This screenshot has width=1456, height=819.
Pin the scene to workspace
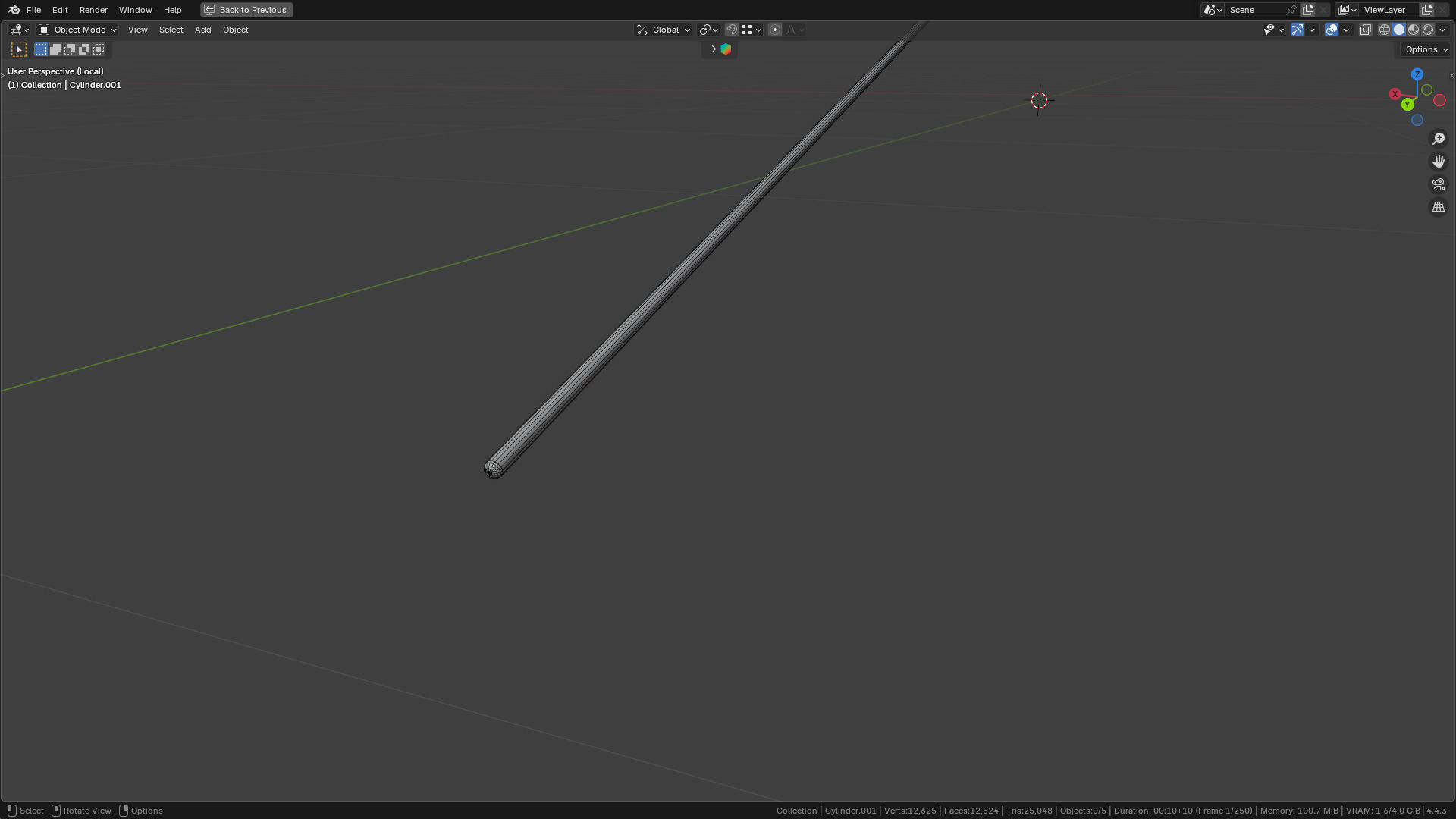click(1291, 10)
